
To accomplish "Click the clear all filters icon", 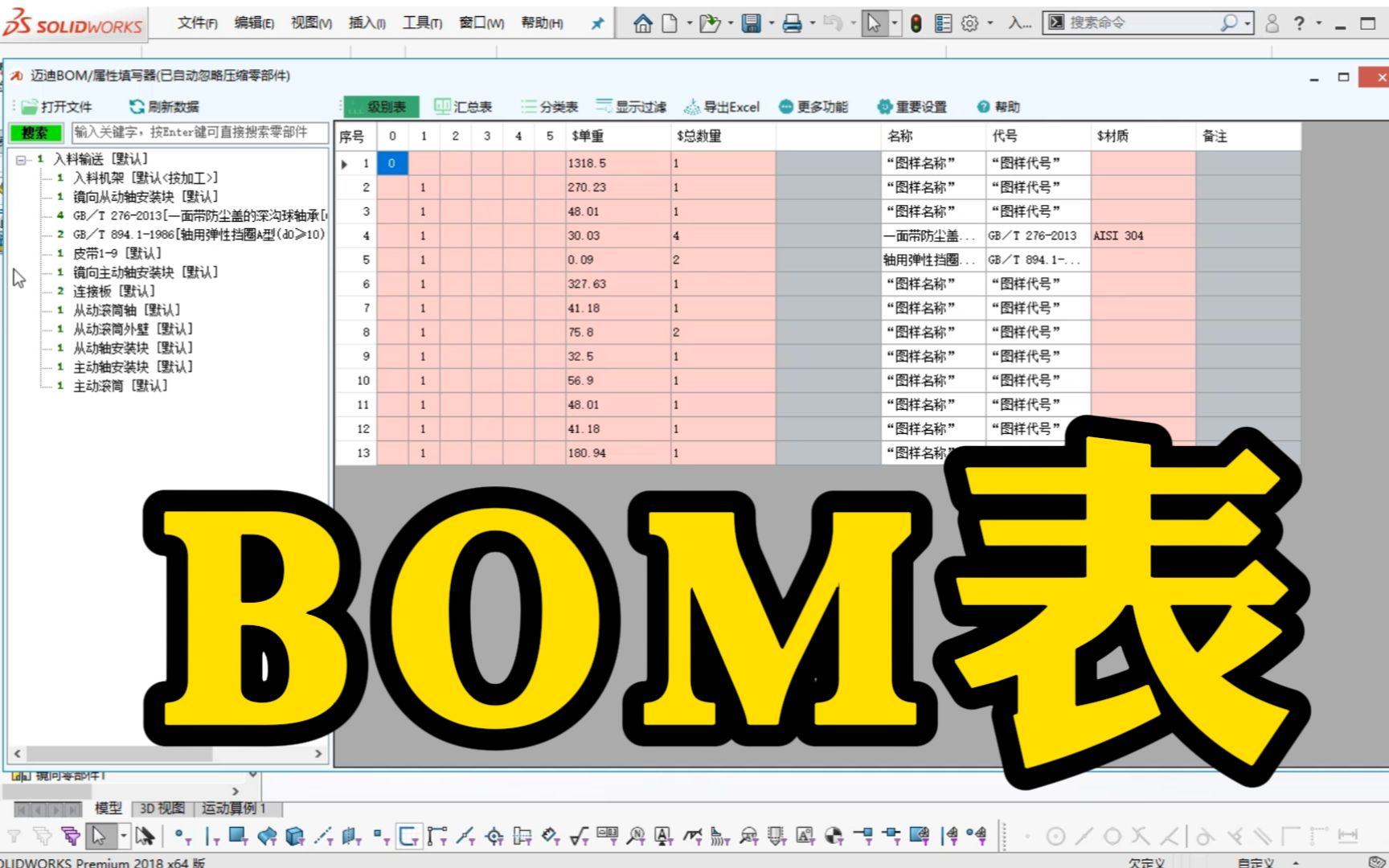I will click(x=43, y=836).
